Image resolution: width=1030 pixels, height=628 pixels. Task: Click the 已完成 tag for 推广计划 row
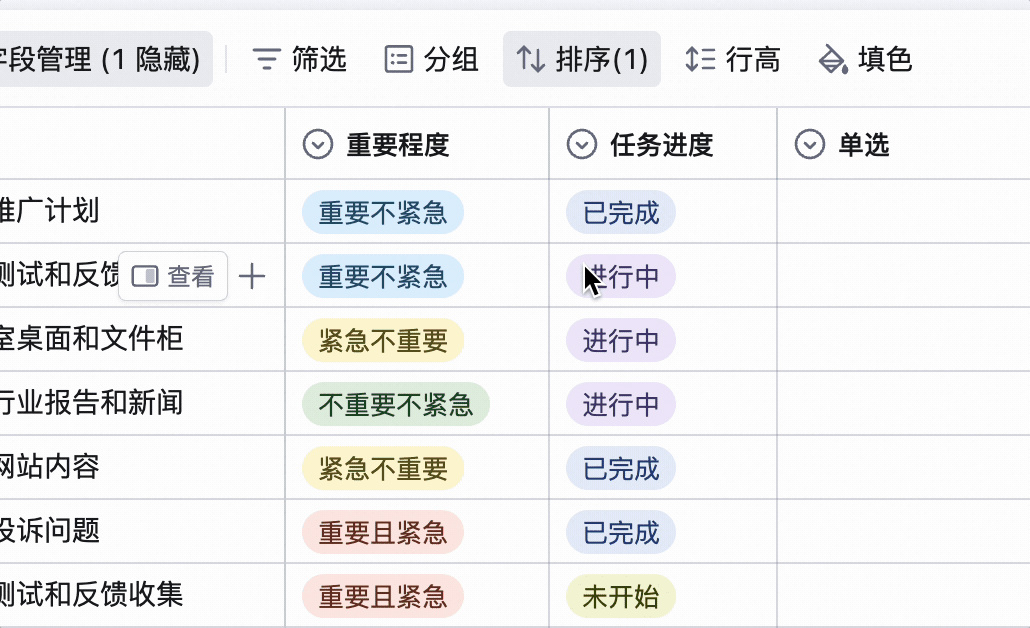(621, 212)
